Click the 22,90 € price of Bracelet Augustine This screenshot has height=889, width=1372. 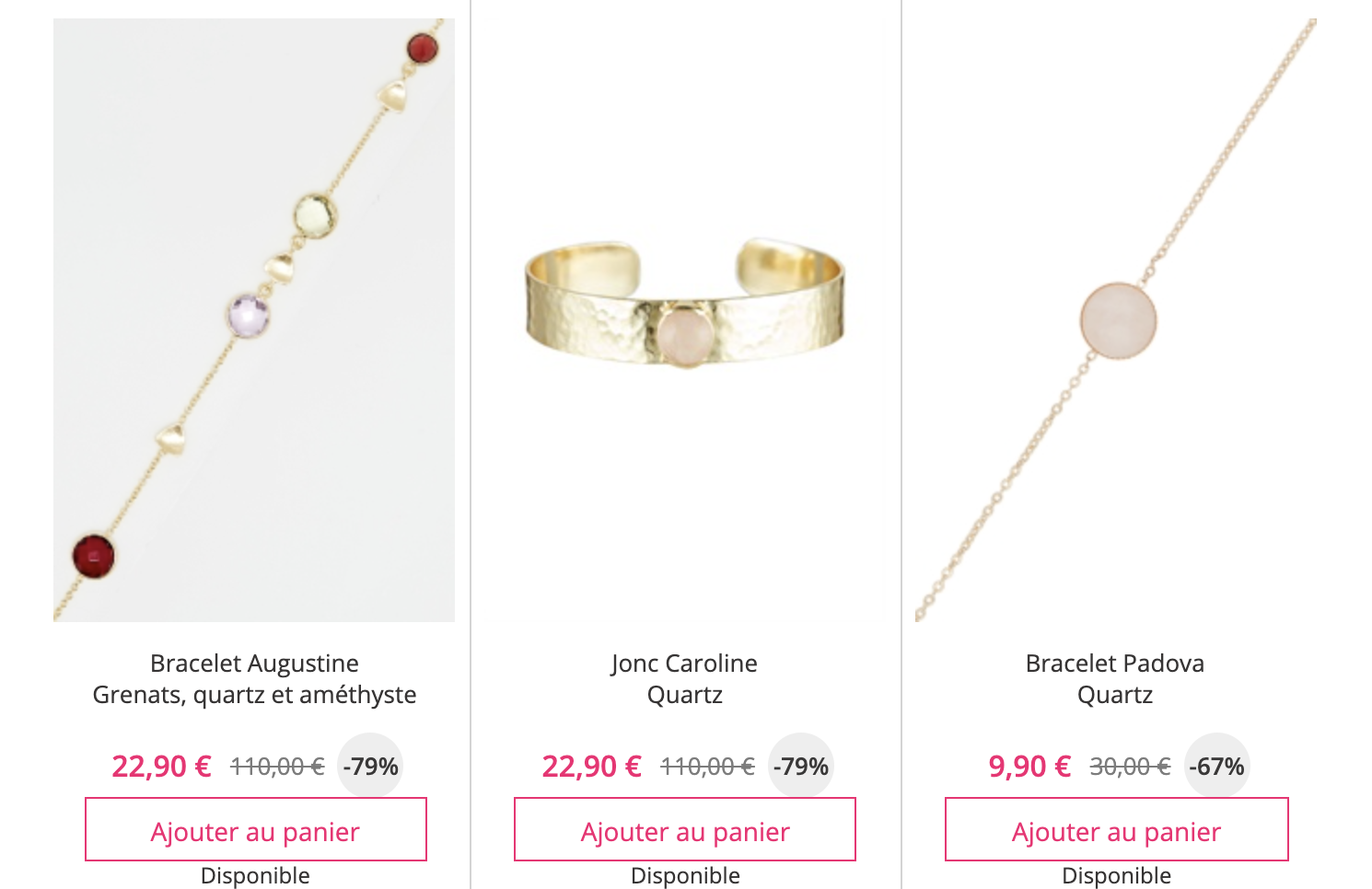point(162,766)
